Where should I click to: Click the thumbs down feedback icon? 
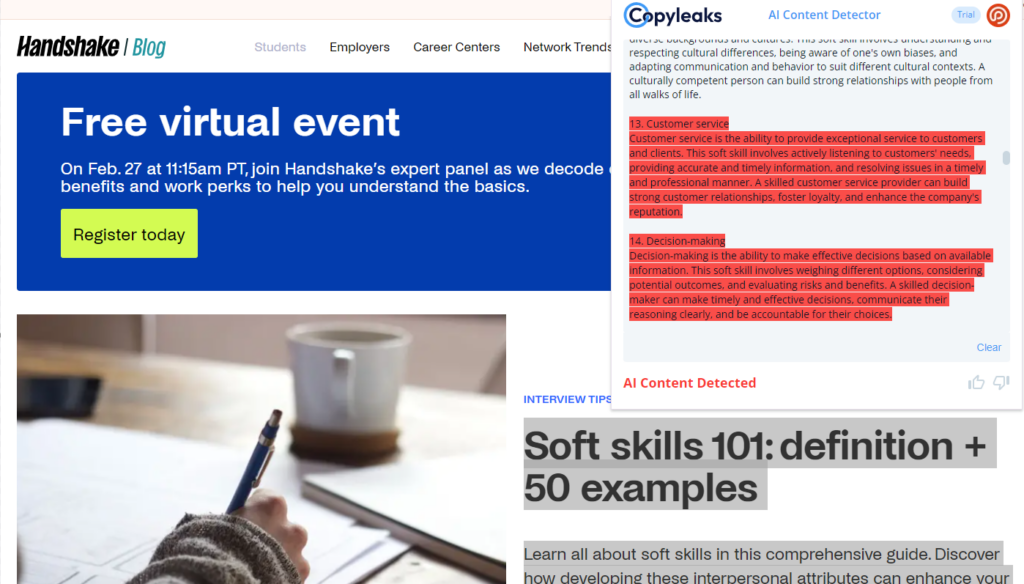point(1001,382)
